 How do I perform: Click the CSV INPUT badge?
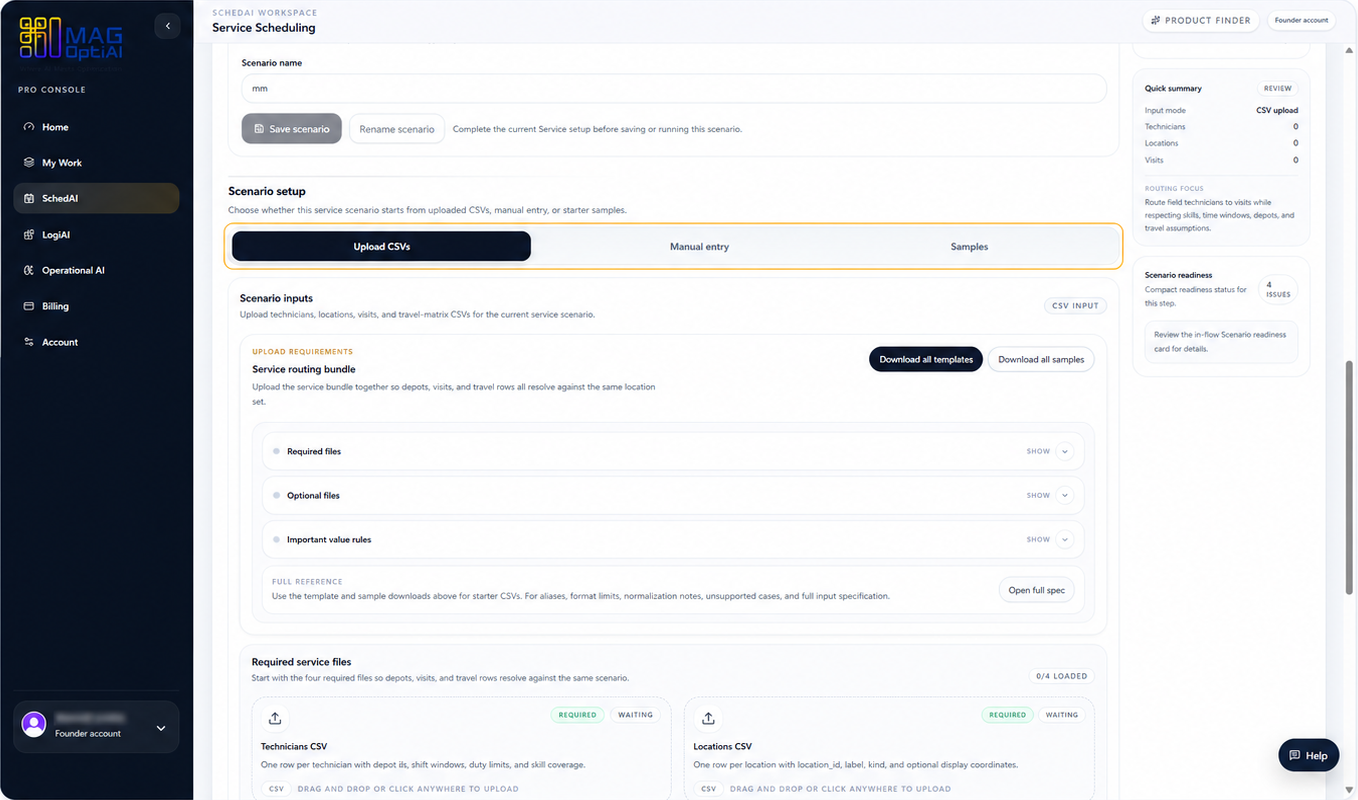1075,305
